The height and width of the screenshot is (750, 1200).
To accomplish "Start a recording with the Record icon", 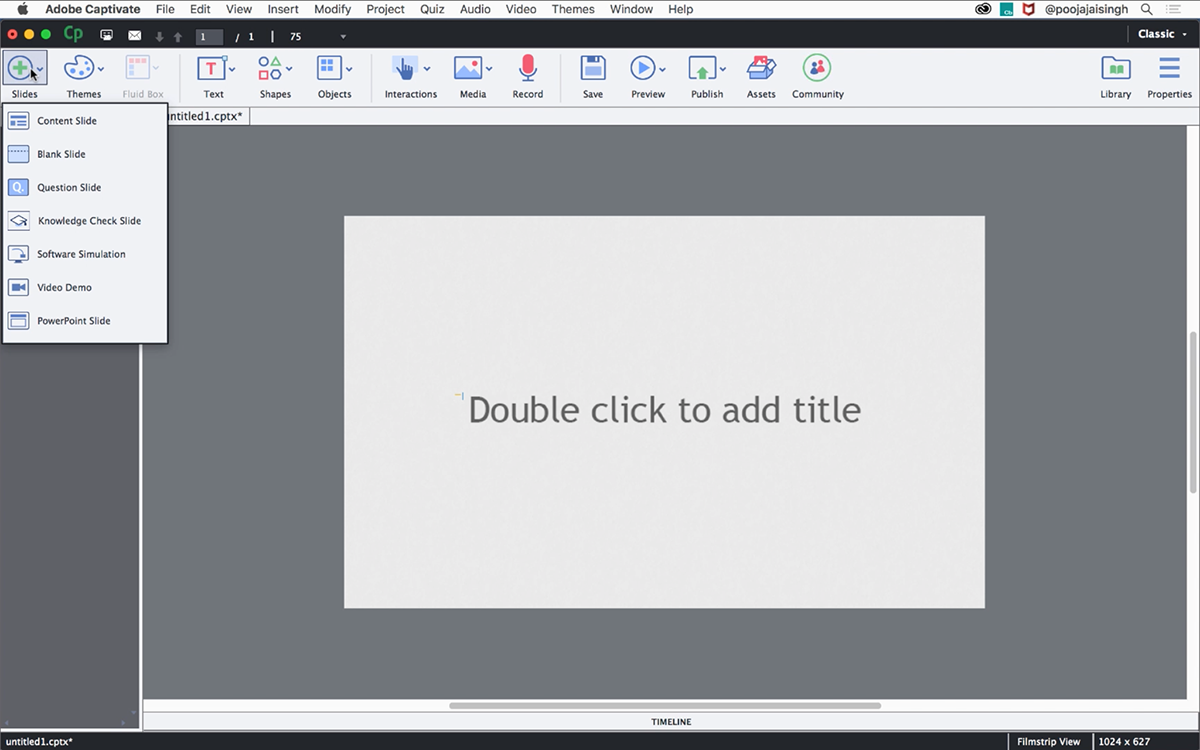I will point(527,68).
